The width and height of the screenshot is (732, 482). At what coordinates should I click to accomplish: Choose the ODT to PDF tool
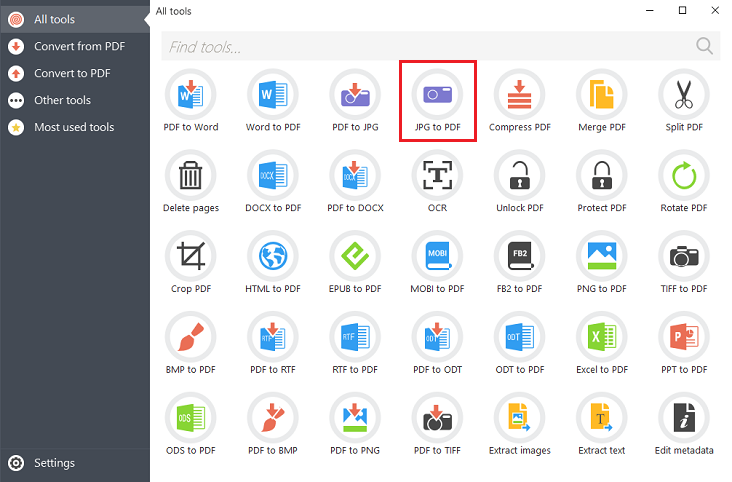point(520,344)
